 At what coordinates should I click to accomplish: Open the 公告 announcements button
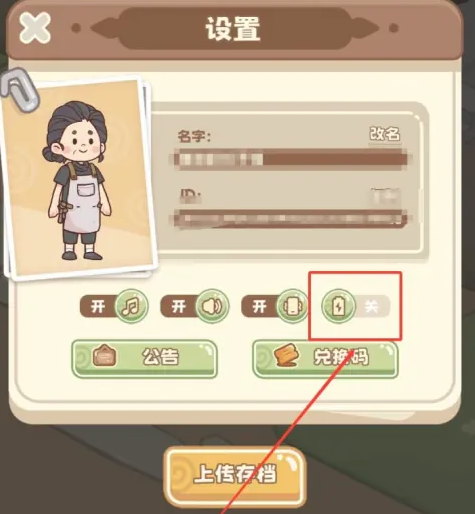[x=145, y=358]
